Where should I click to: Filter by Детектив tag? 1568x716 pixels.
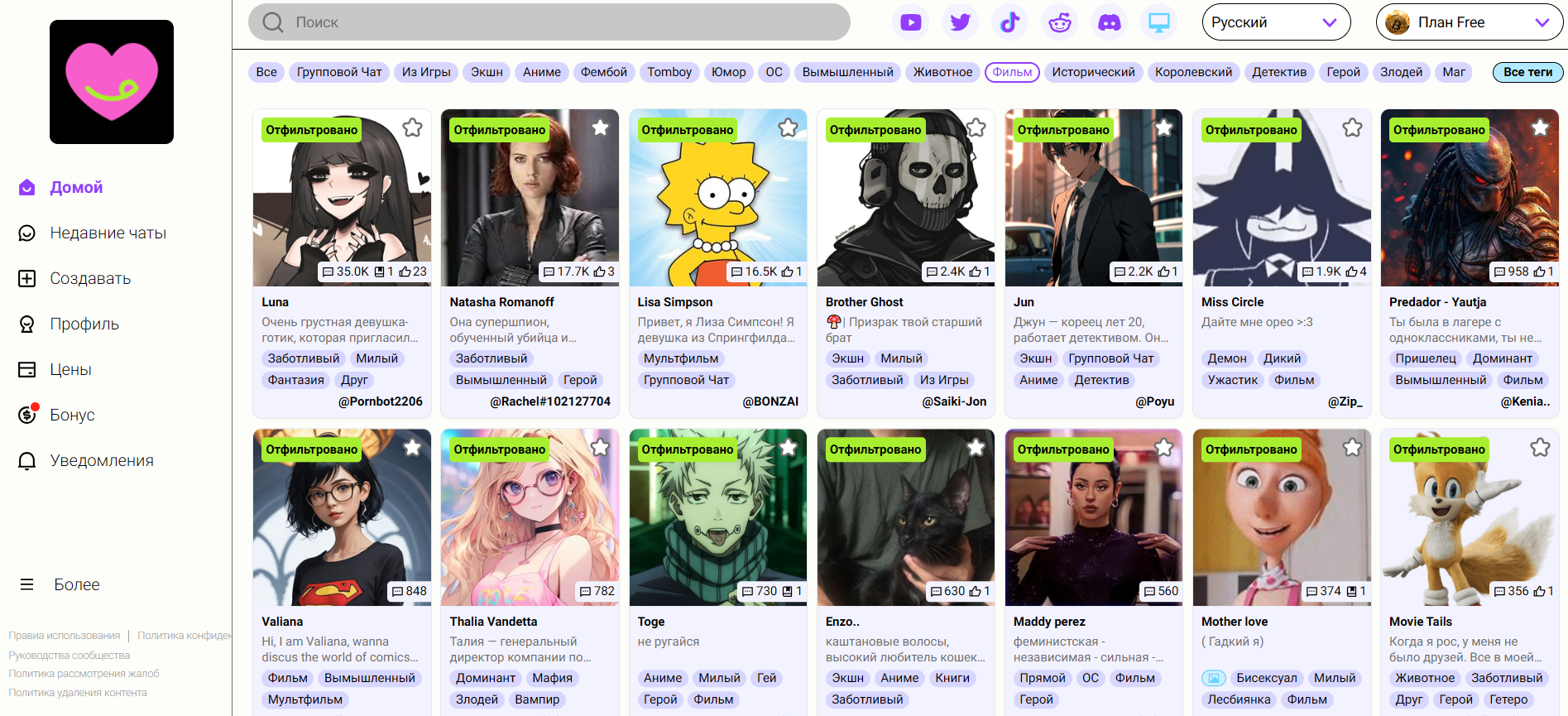tap(1279, 72)
